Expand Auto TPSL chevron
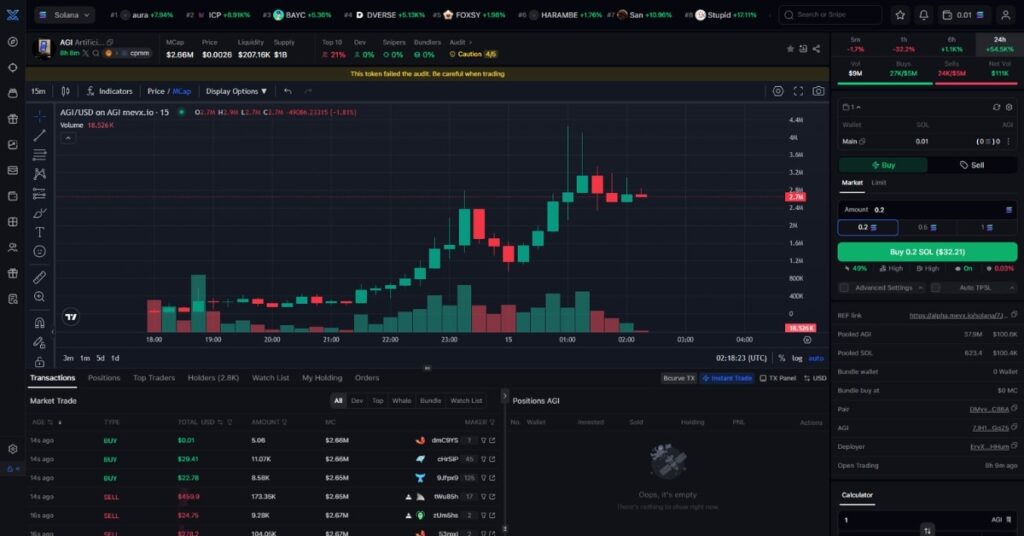 (1012, 288)
